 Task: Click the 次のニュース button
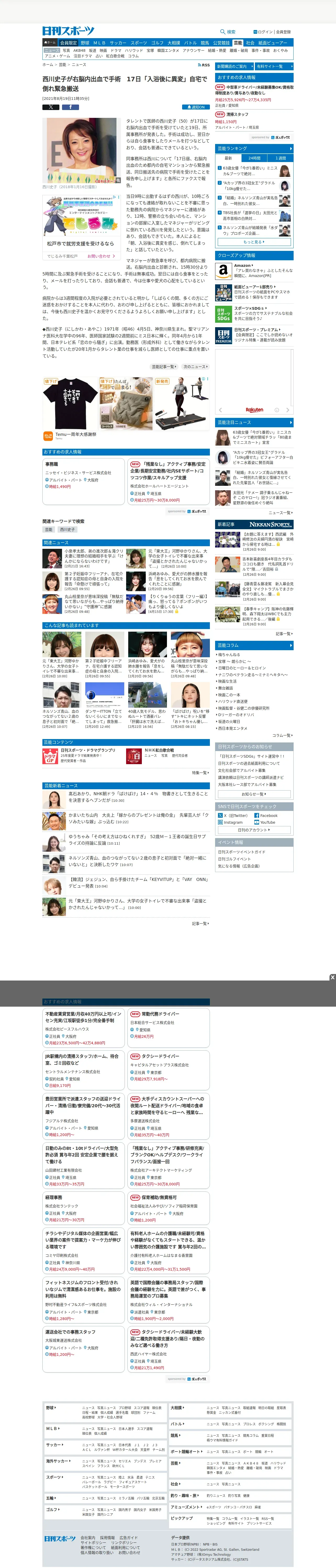tap(195, 366)
